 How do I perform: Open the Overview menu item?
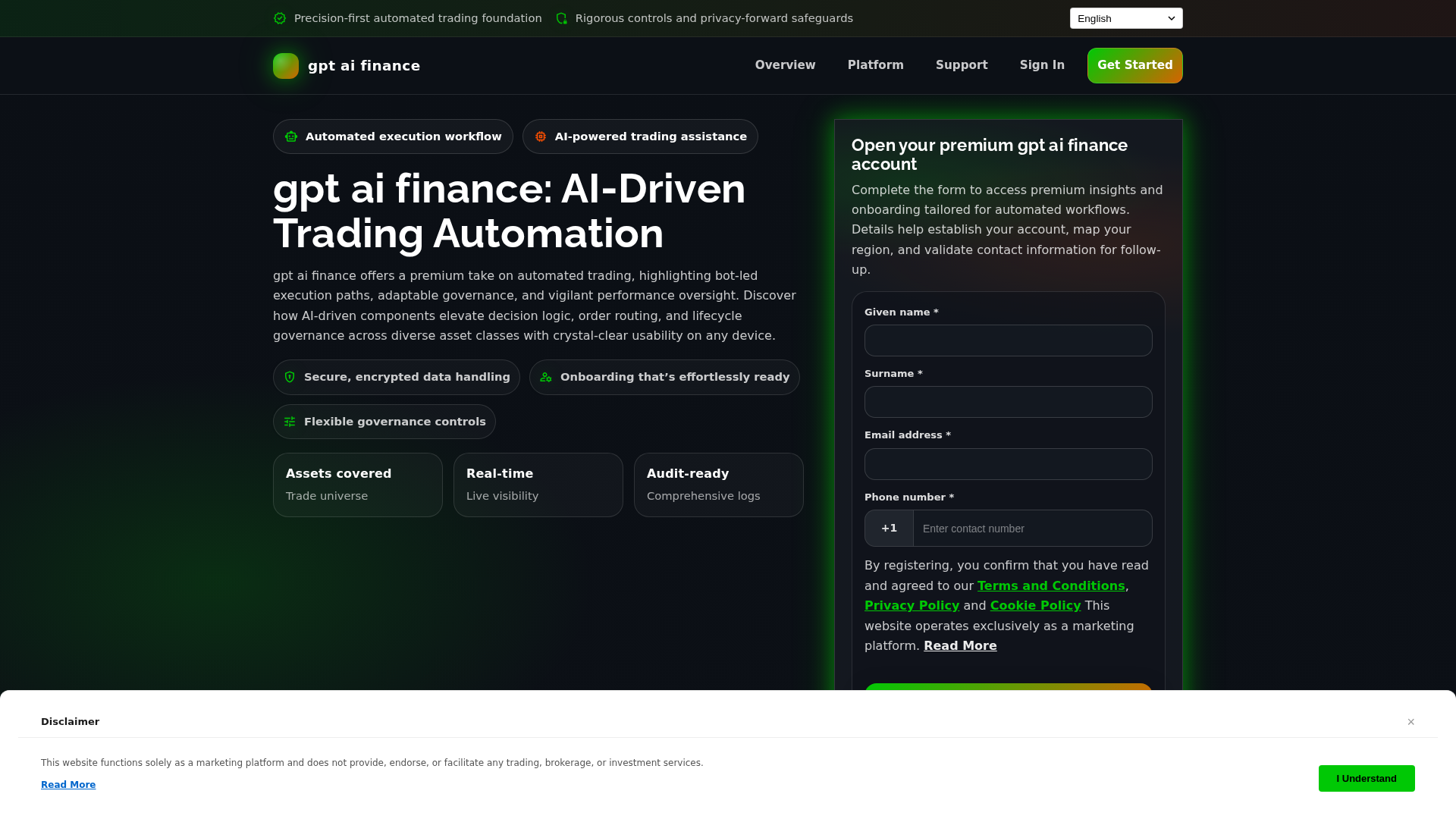click(786, 65)
